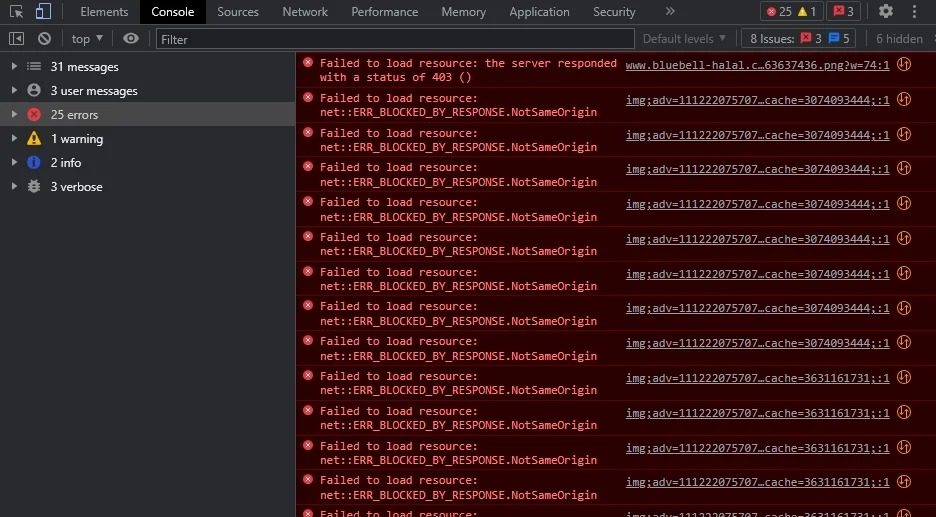Select the 1 warning sidebar row
936x517 pixels.
pyautogui.click(x=147, y=139)
